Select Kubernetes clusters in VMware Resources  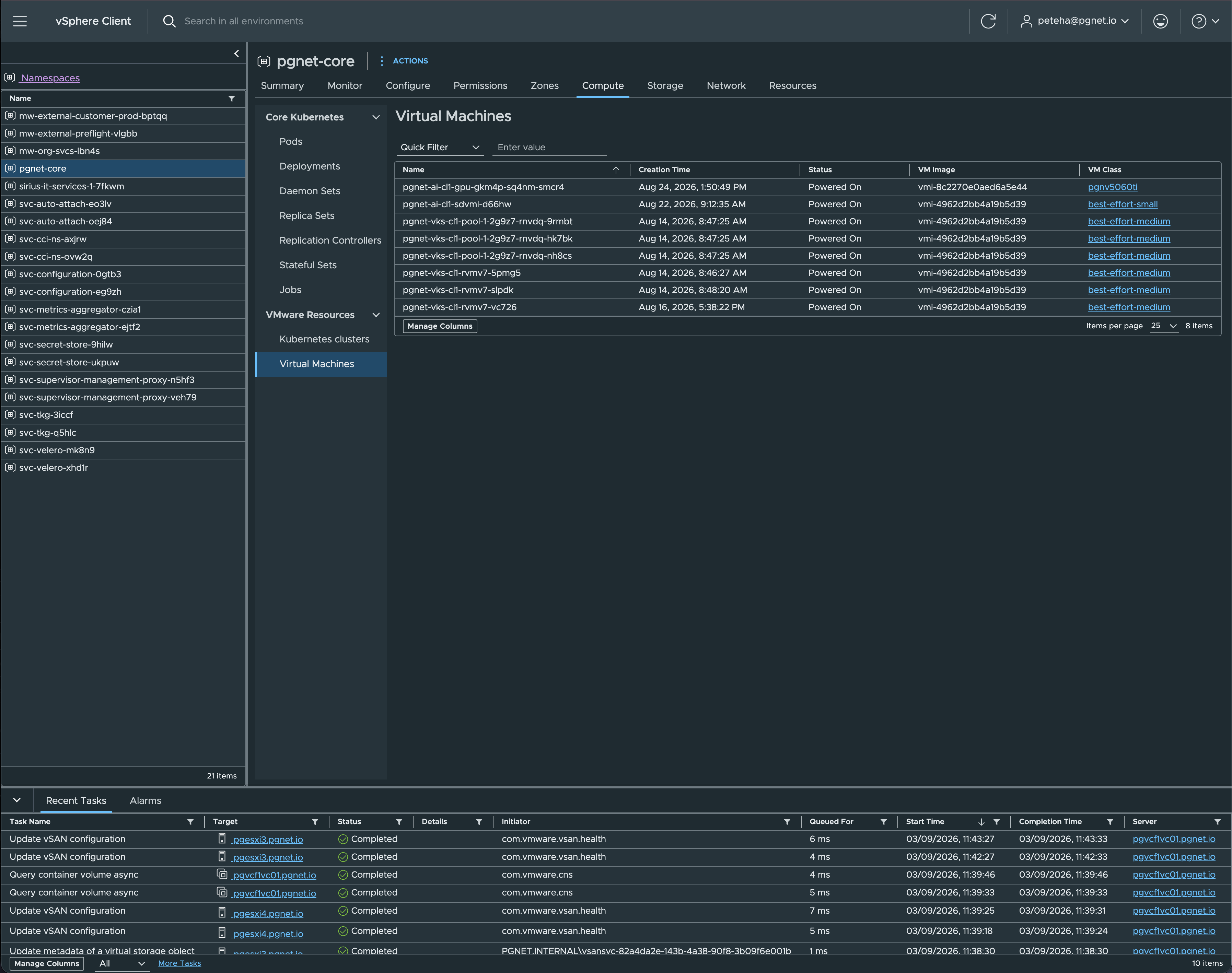pos(324,339)
